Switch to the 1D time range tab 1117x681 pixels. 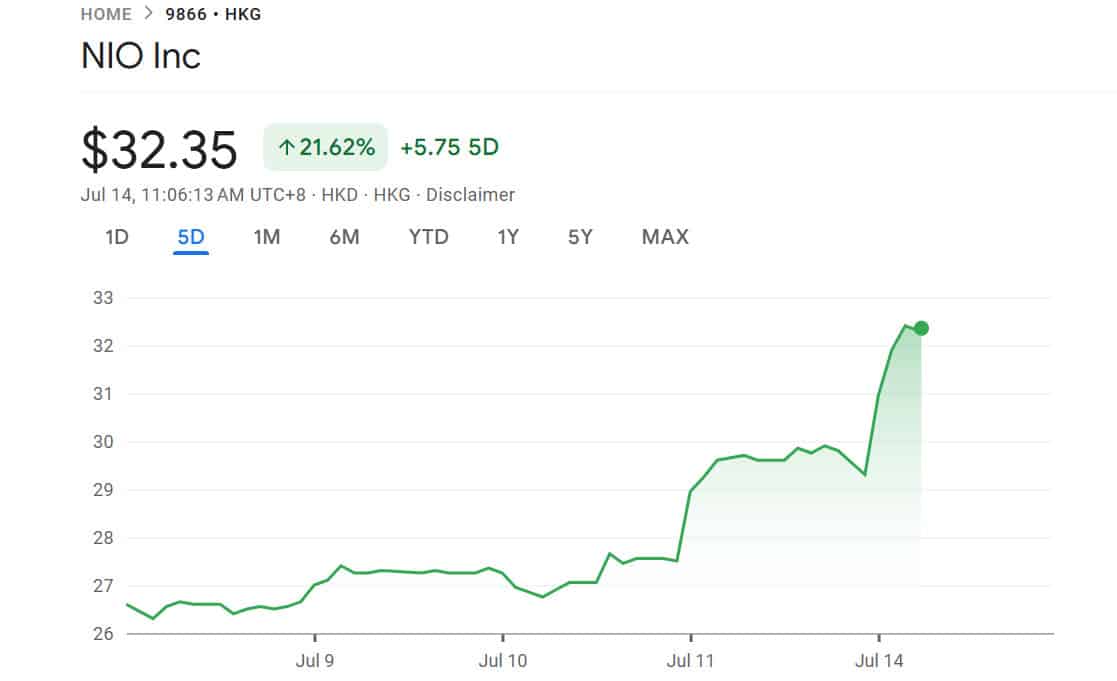116,237
